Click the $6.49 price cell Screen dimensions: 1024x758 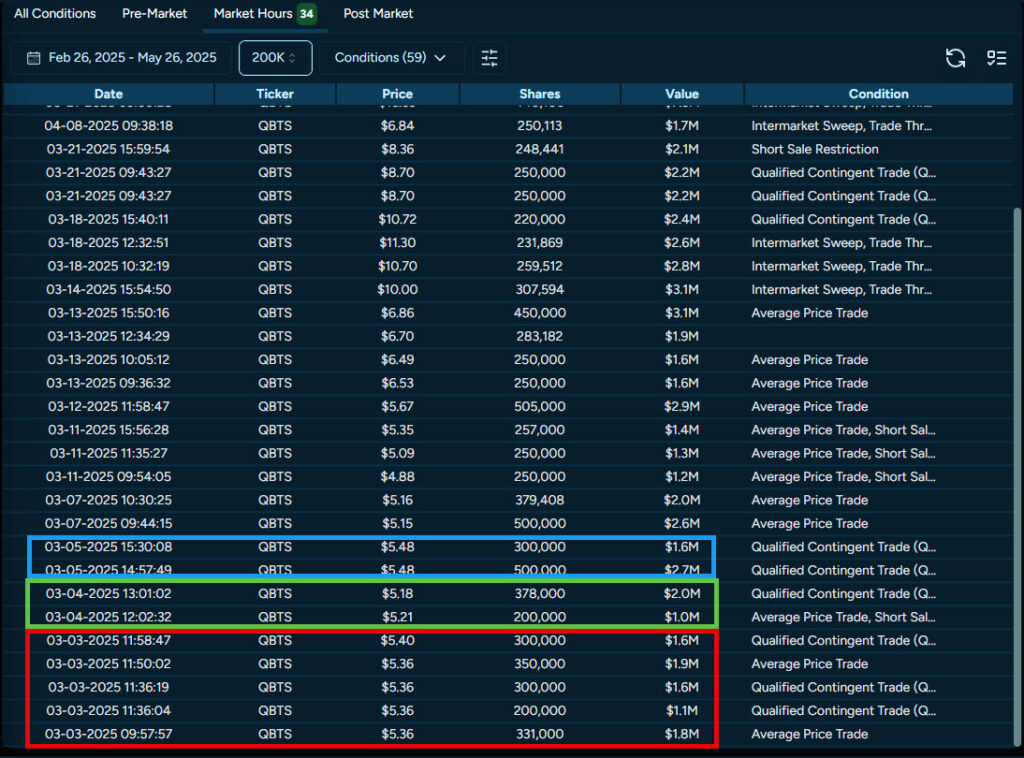[397, 360]
